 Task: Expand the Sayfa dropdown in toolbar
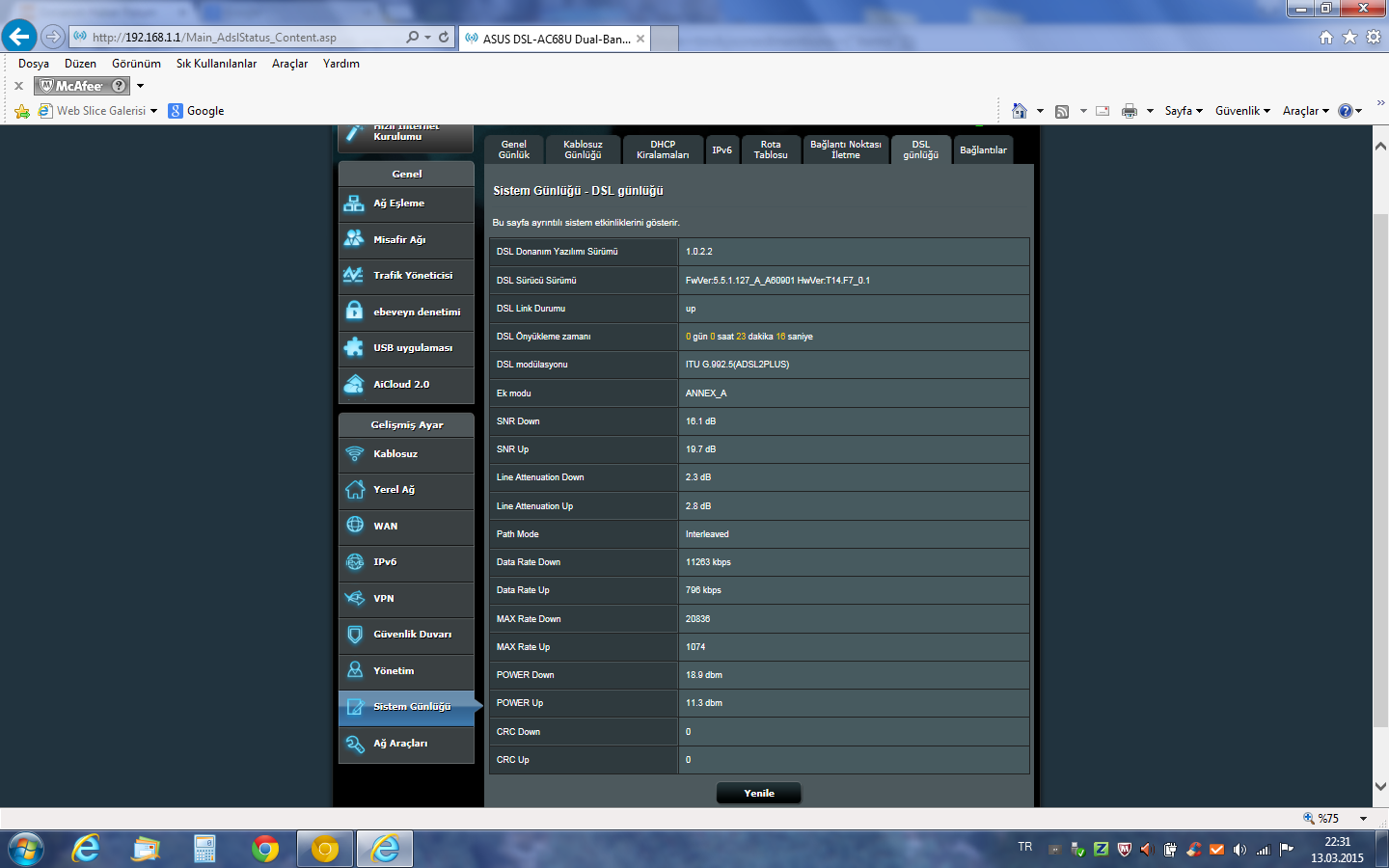pyautogui.click(x=1183, y=111)
